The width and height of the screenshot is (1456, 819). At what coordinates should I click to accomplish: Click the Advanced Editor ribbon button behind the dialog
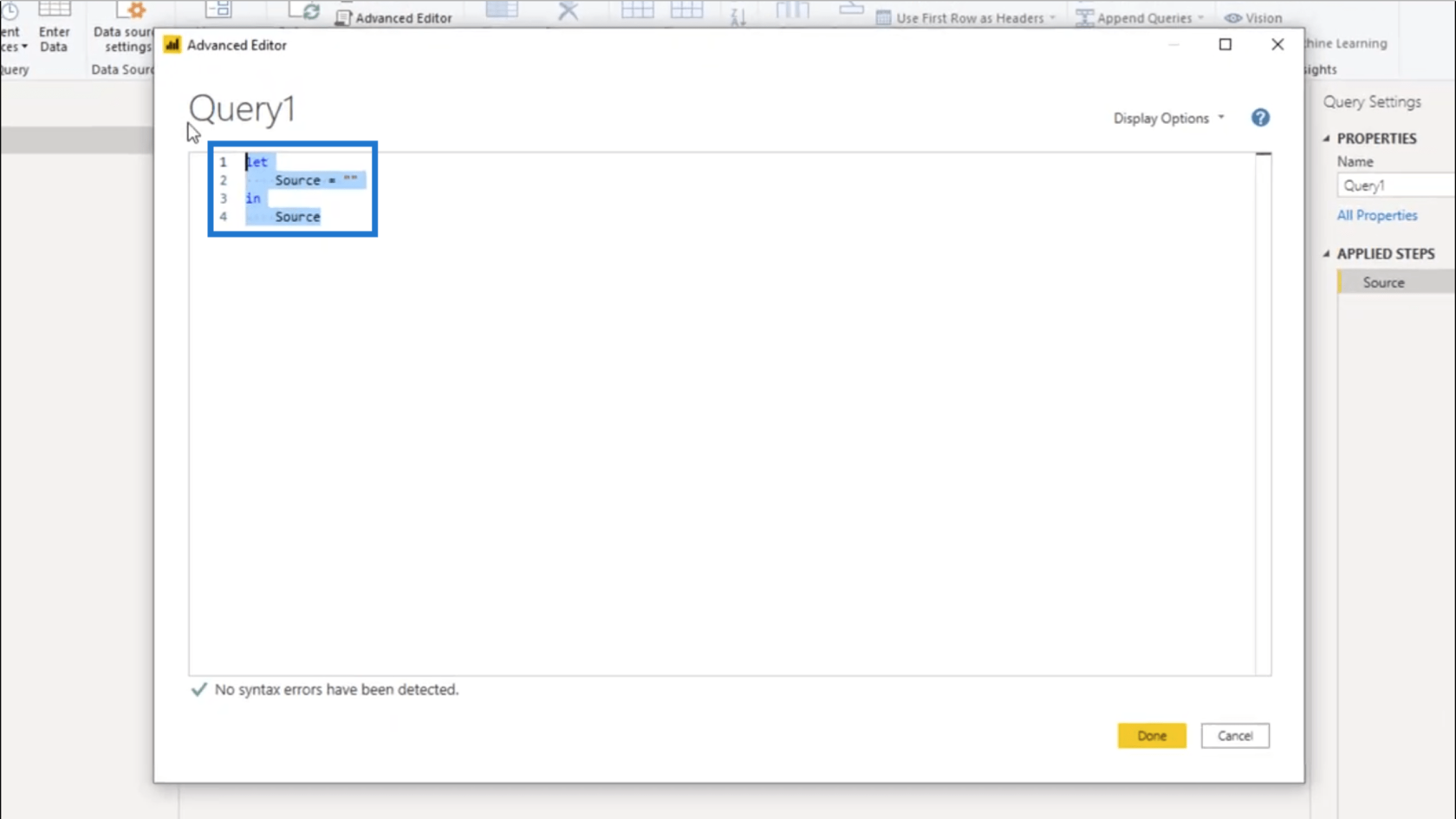click(x=394, y=17)
